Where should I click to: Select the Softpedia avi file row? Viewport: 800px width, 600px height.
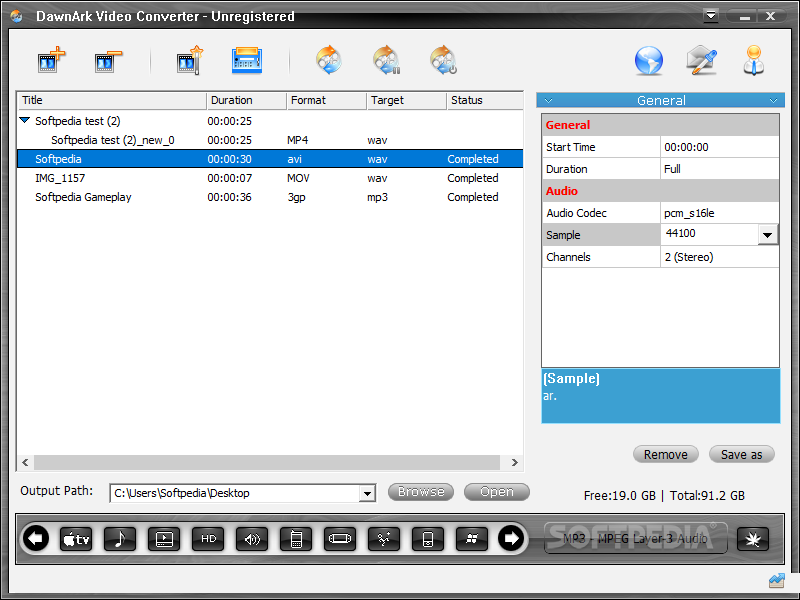pos(270,159)
